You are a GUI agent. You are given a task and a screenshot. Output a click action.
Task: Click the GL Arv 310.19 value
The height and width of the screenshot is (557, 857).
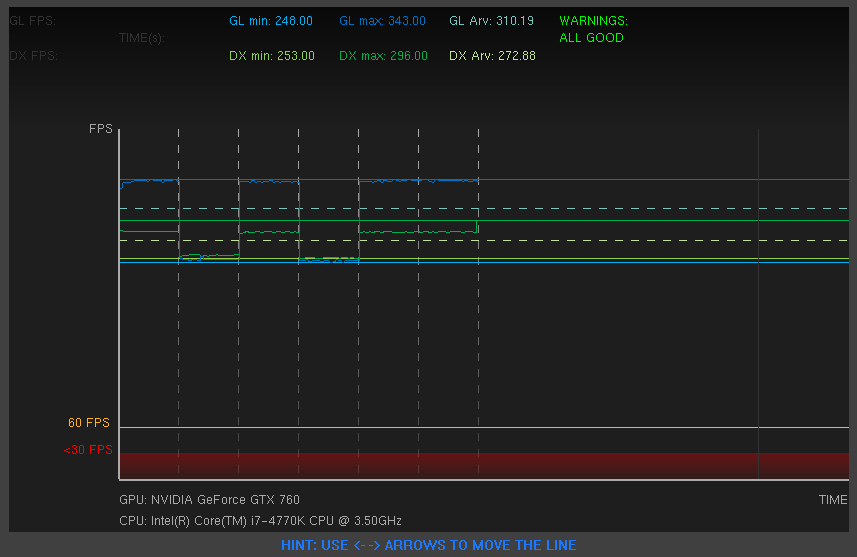coord(491,21)
